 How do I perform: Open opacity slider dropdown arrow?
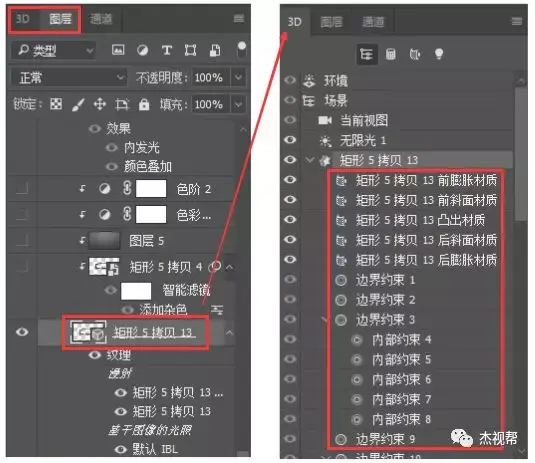[238, 78]
